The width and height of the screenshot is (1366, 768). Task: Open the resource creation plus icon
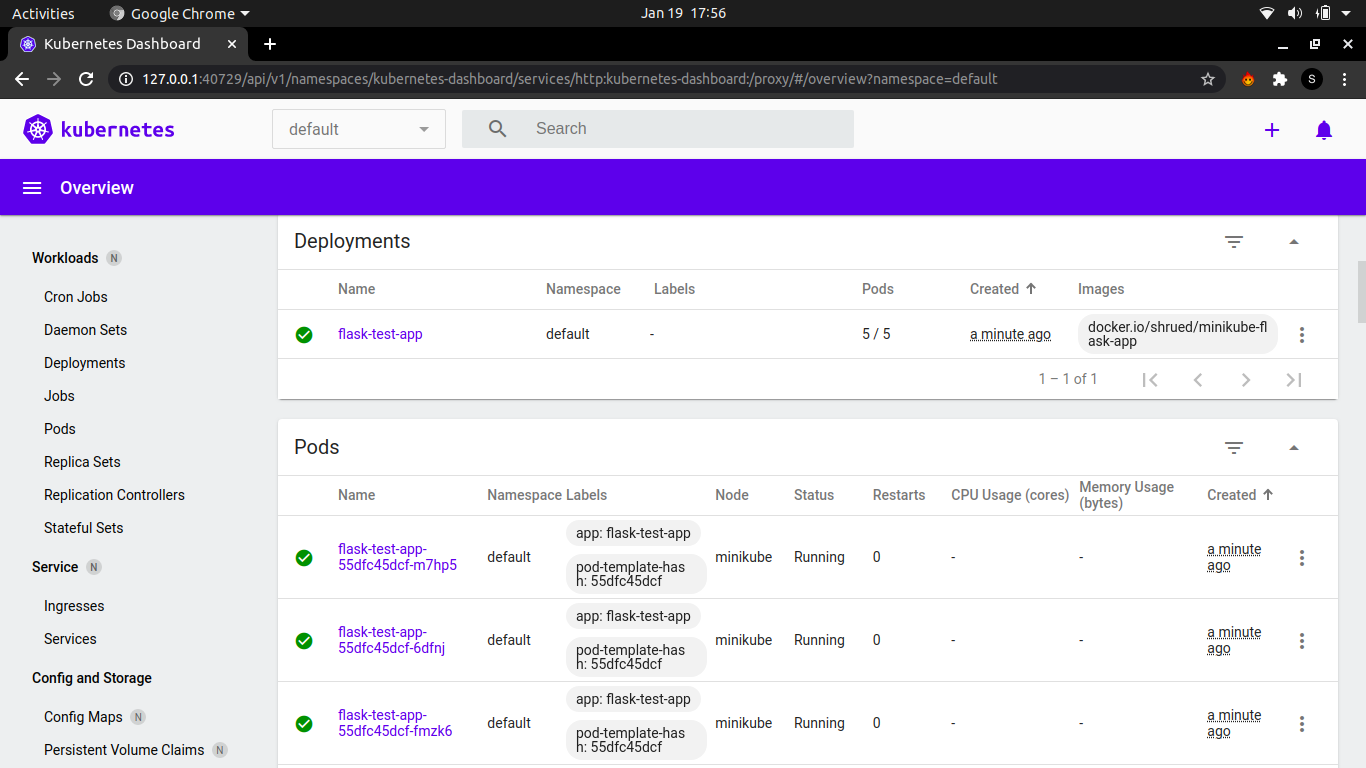click(x=1271, y=129)
